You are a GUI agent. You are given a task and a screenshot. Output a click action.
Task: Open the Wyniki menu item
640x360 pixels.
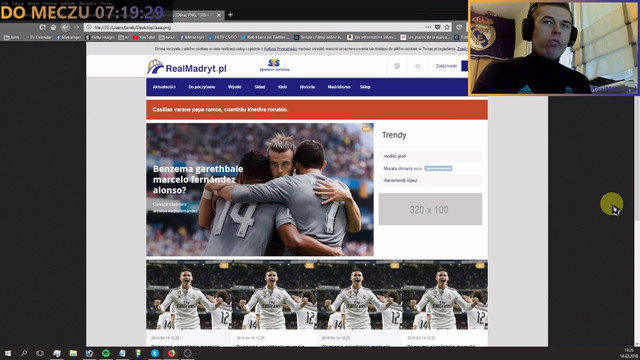tap(234, 87)
